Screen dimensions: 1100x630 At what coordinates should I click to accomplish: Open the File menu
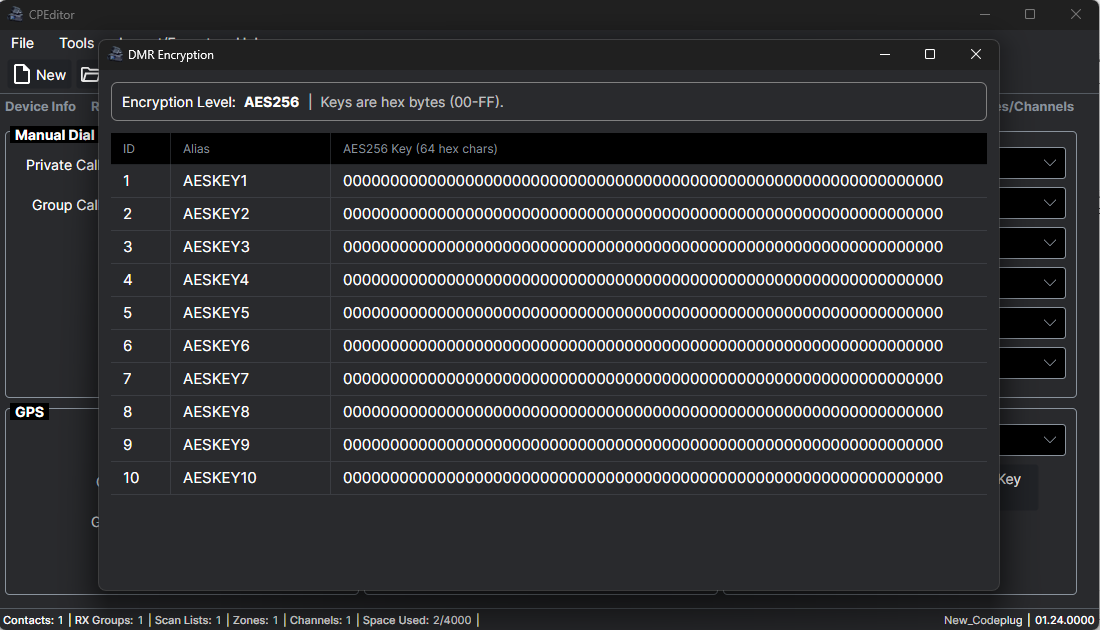coord(22,43)
